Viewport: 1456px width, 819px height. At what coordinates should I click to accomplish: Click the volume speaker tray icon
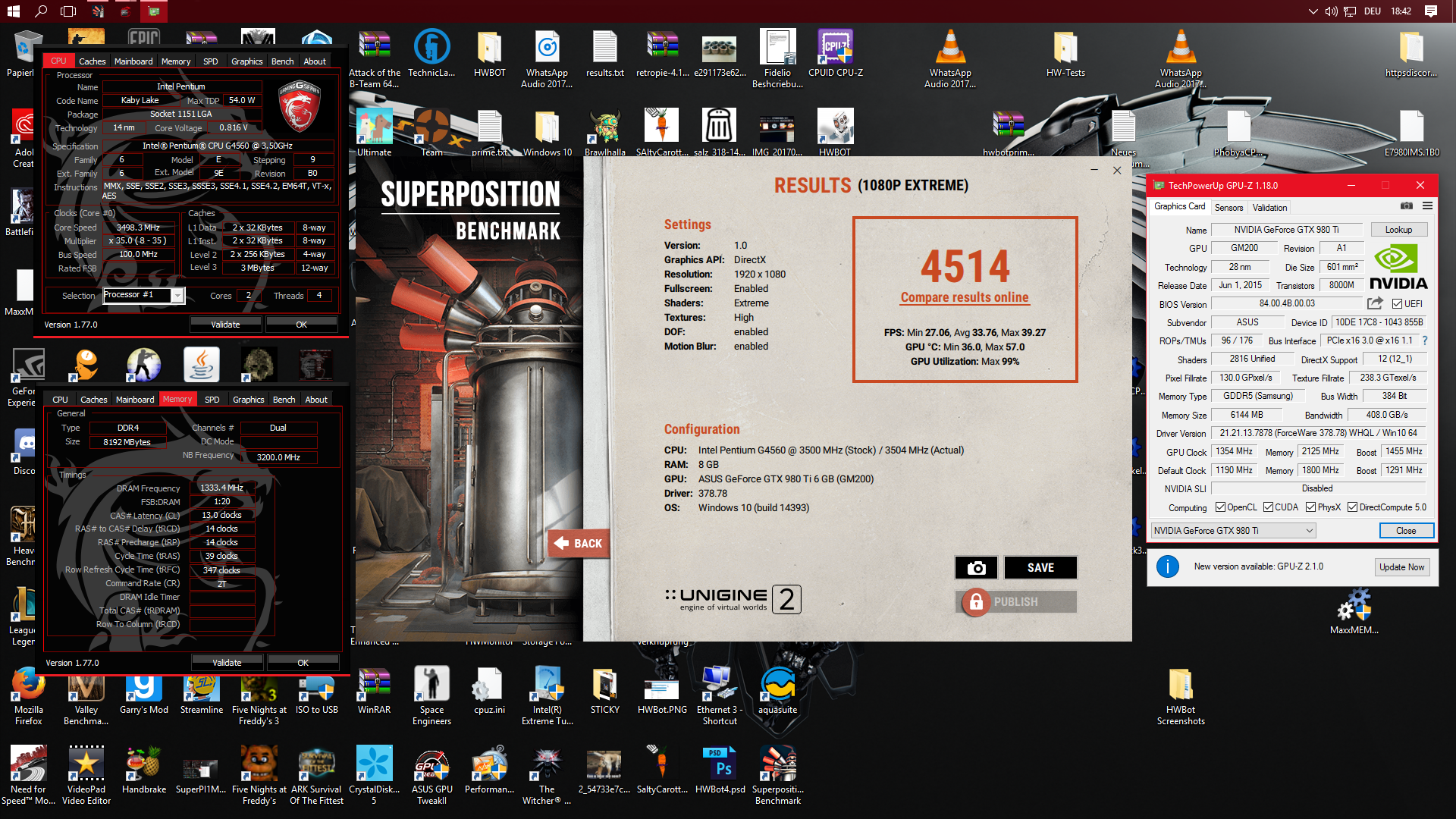(1331, 11)
